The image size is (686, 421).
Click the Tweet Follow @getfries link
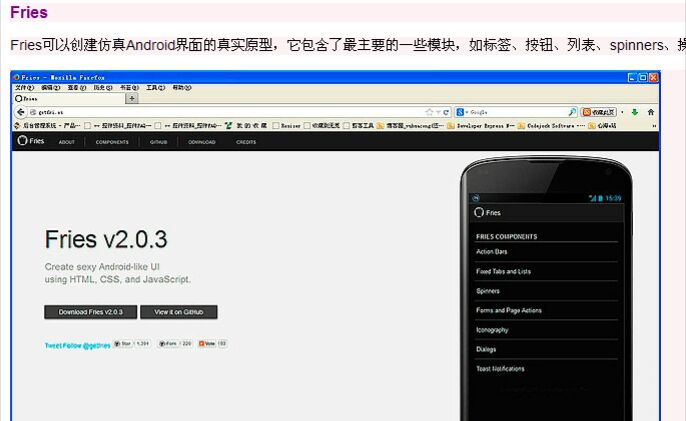[77, 346]
